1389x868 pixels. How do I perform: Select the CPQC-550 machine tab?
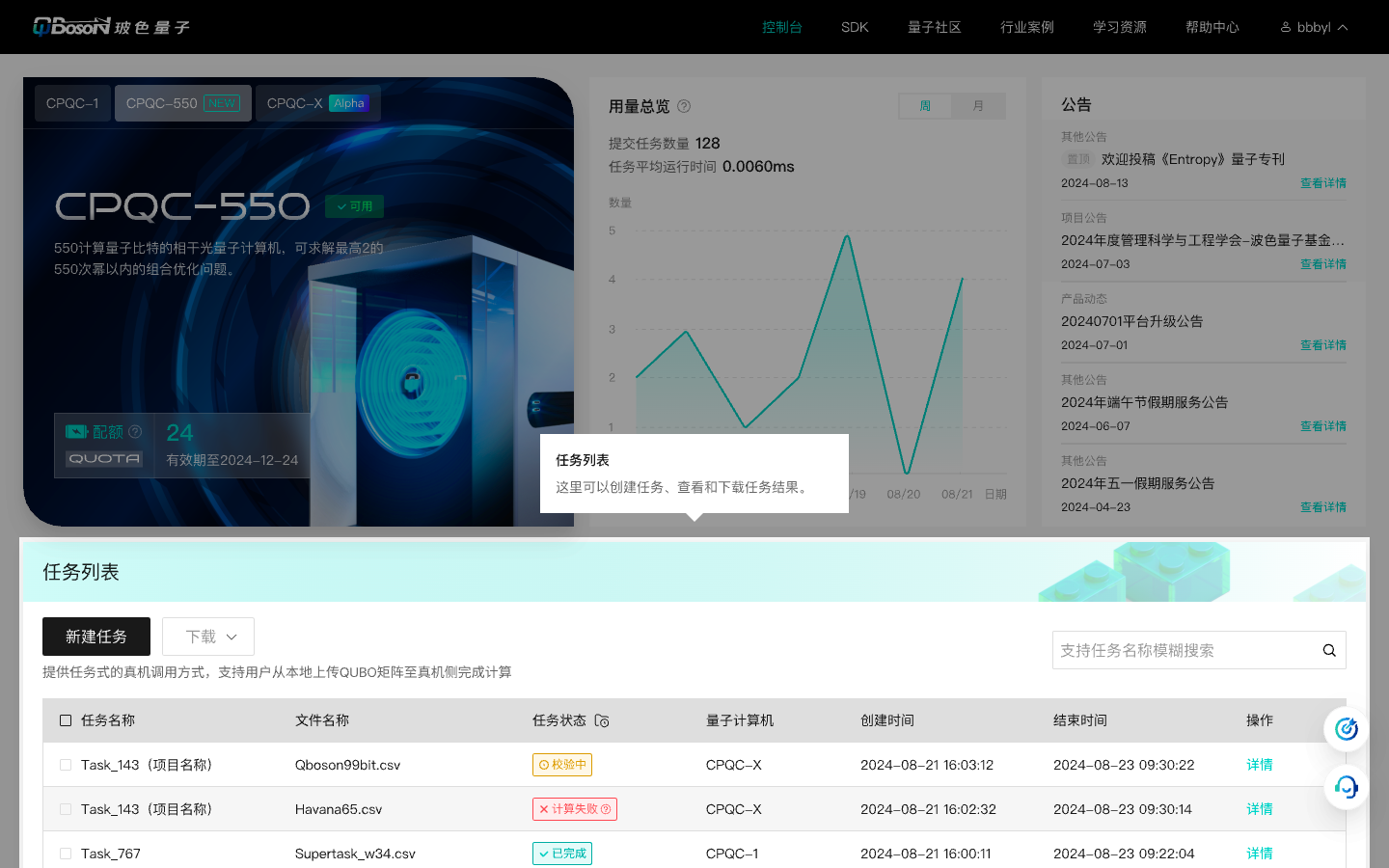coord(183,103)
